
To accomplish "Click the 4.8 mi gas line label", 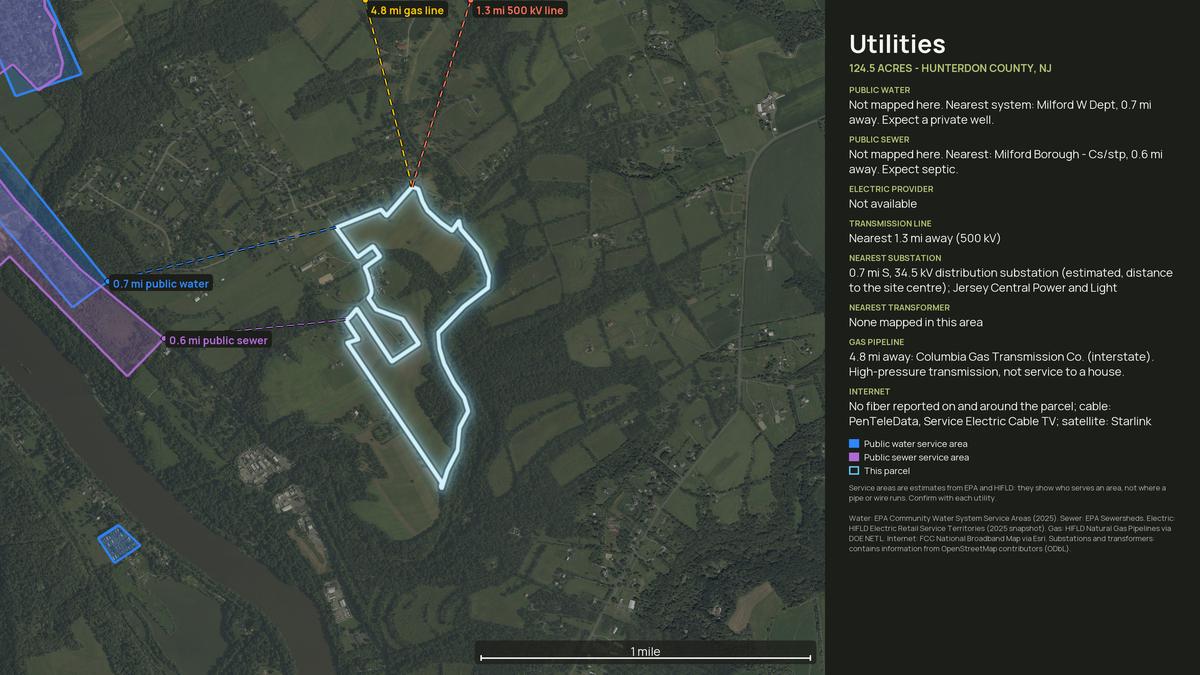I will click(407, 11).
